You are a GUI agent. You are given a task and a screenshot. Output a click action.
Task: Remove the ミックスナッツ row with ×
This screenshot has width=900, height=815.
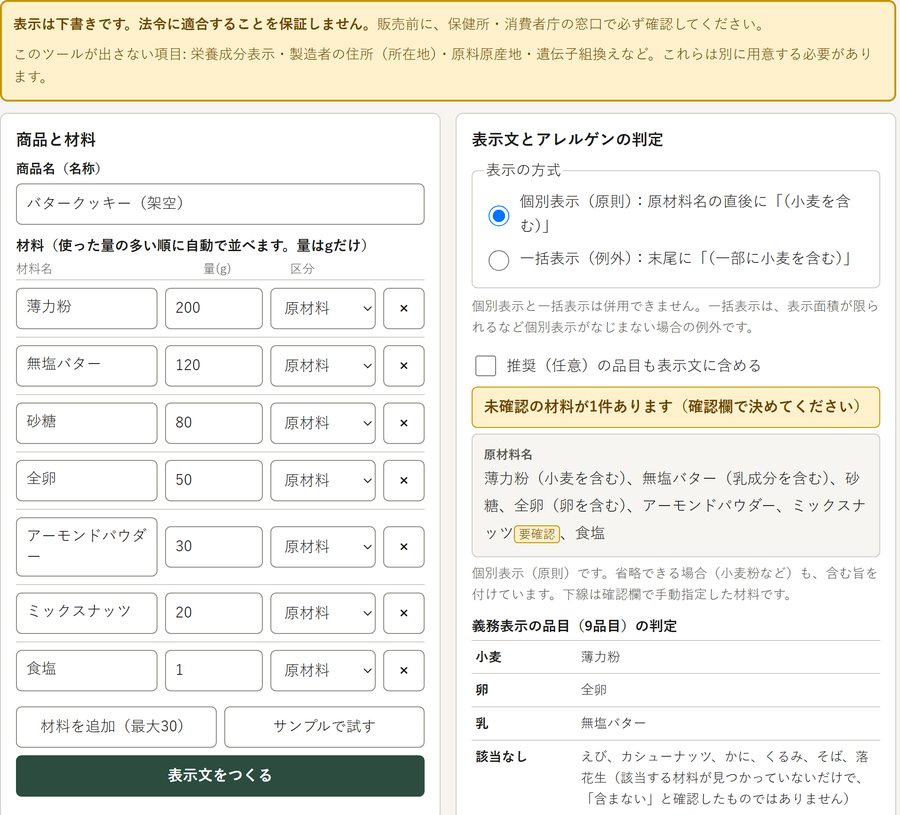click(x=404, y=613)
